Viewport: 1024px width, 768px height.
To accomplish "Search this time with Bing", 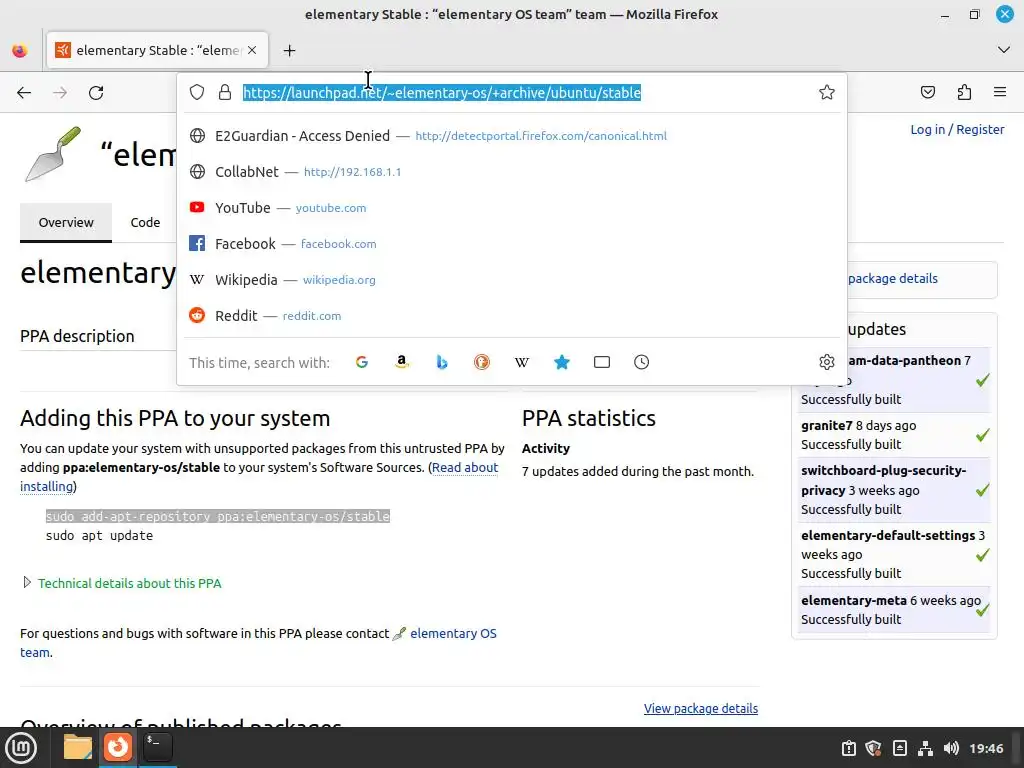I will click(442, 362).
